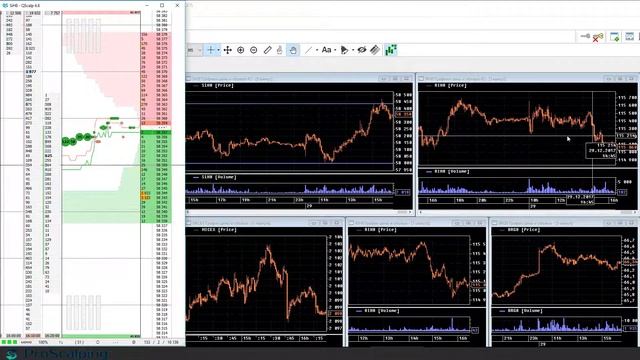Click the best bid top green row in QScalp
Image resolution: width=640 pixels, height=360 pixels.
(156, 132)
